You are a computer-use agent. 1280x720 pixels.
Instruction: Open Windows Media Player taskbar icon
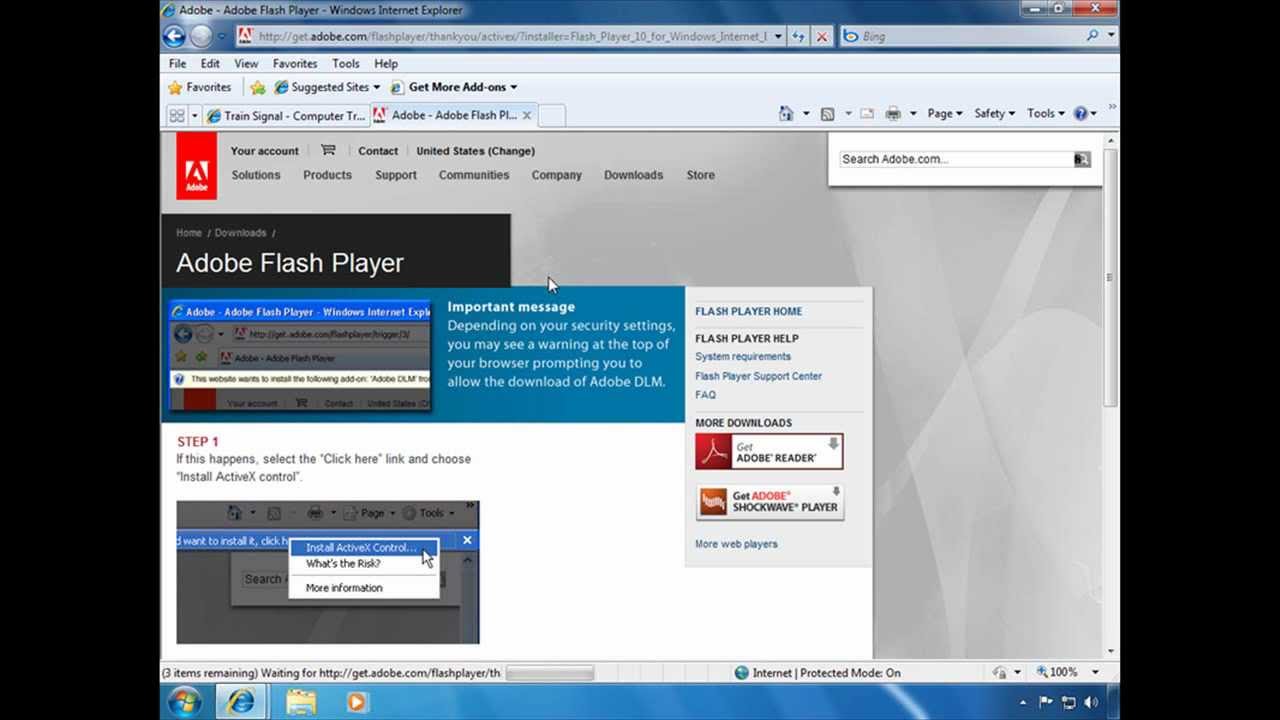pos(356,702)
